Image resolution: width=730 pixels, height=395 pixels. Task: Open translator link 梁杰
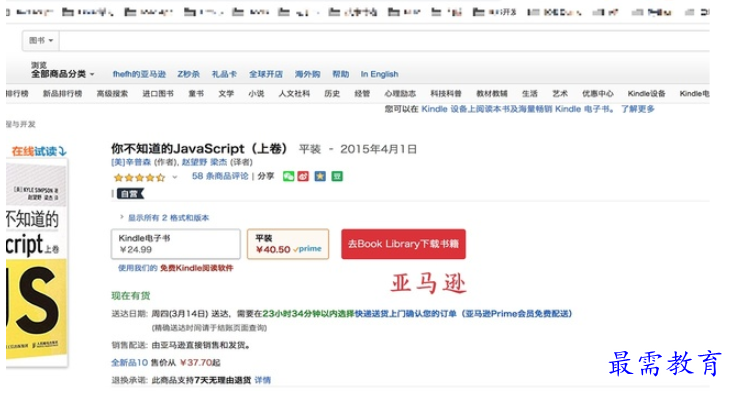click(x=218, y=162)
